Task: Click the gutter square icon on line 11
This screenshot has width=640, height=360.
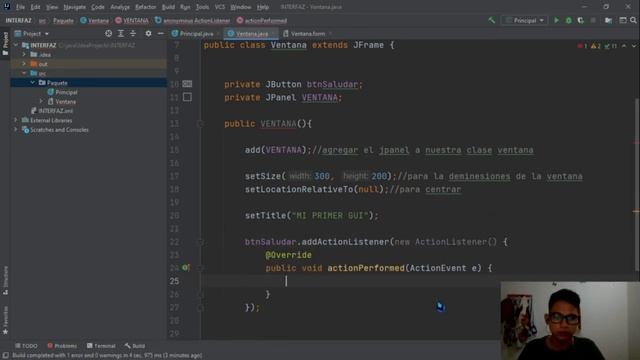Action: (x=187, y=97)
